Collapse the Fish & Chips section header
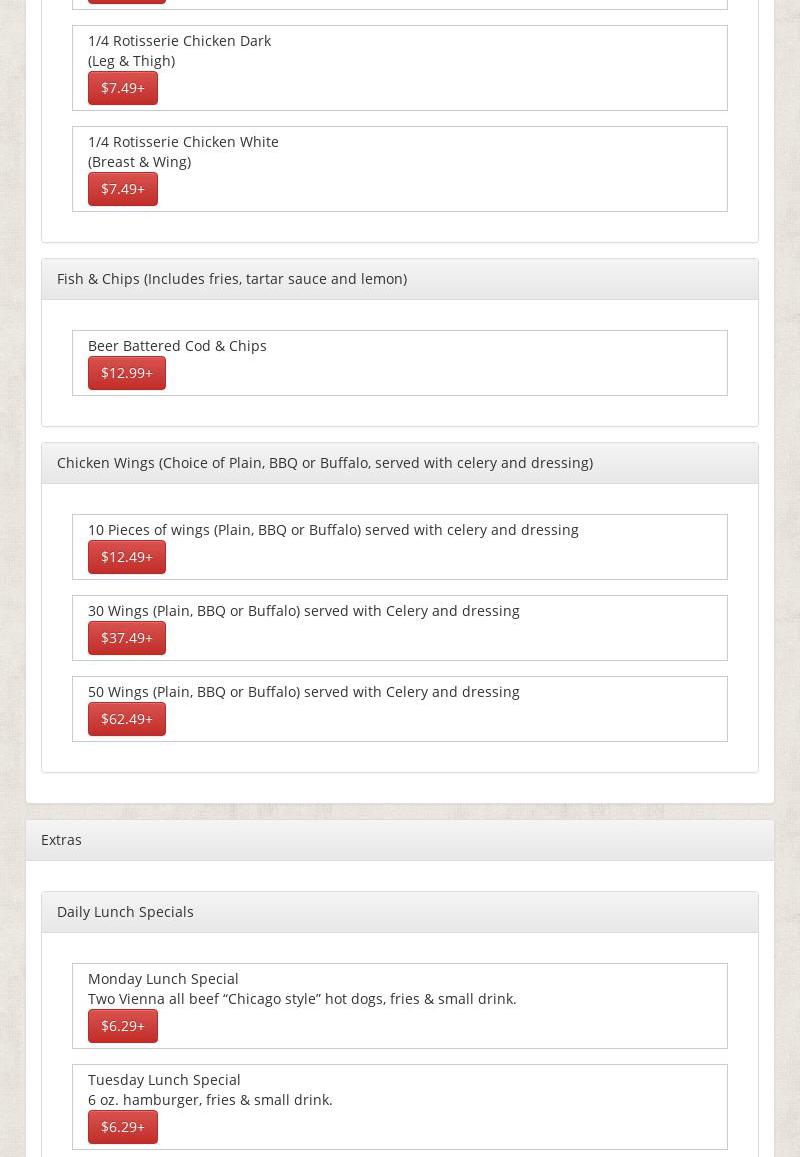 click(x=231, y=279)
